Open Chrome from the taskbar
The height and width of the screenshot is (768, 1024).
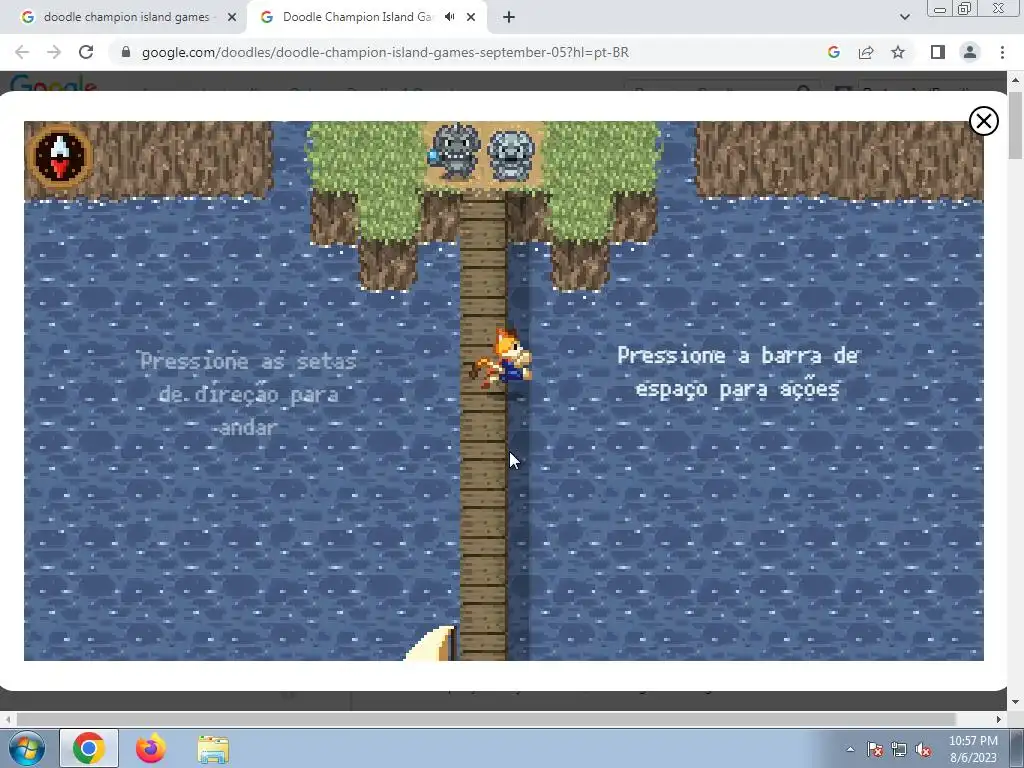click(89, 748)
